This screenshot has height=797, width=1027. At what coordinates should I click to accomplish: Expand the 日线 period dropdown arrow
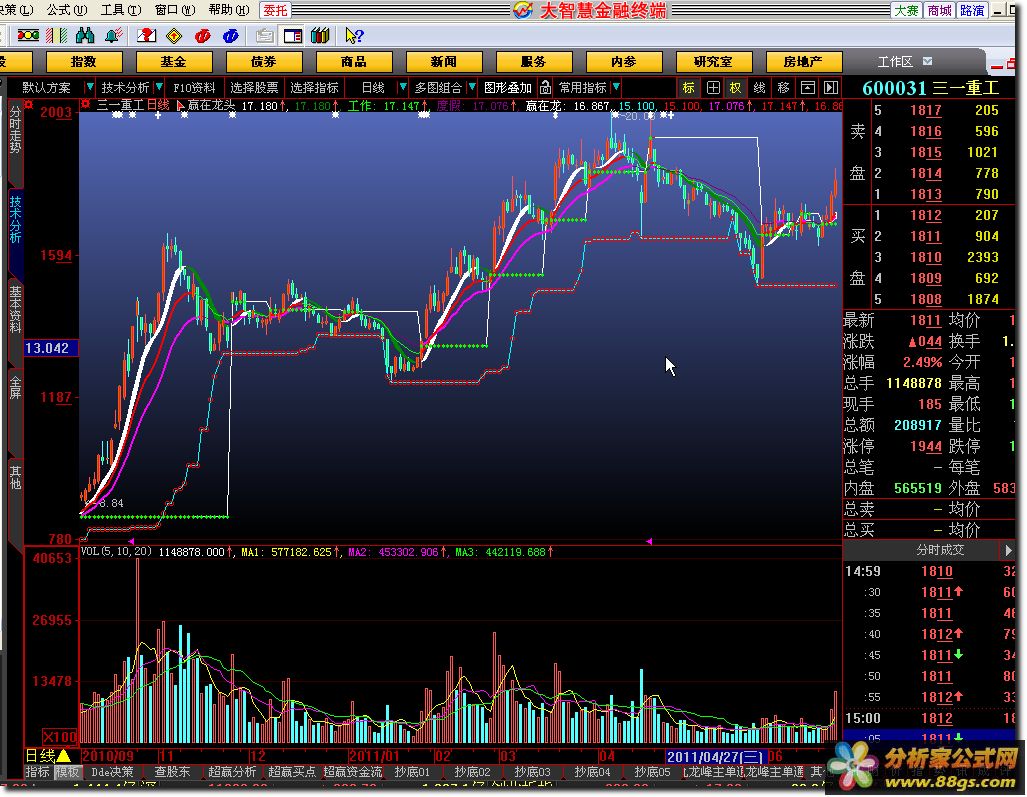[403, 87]
